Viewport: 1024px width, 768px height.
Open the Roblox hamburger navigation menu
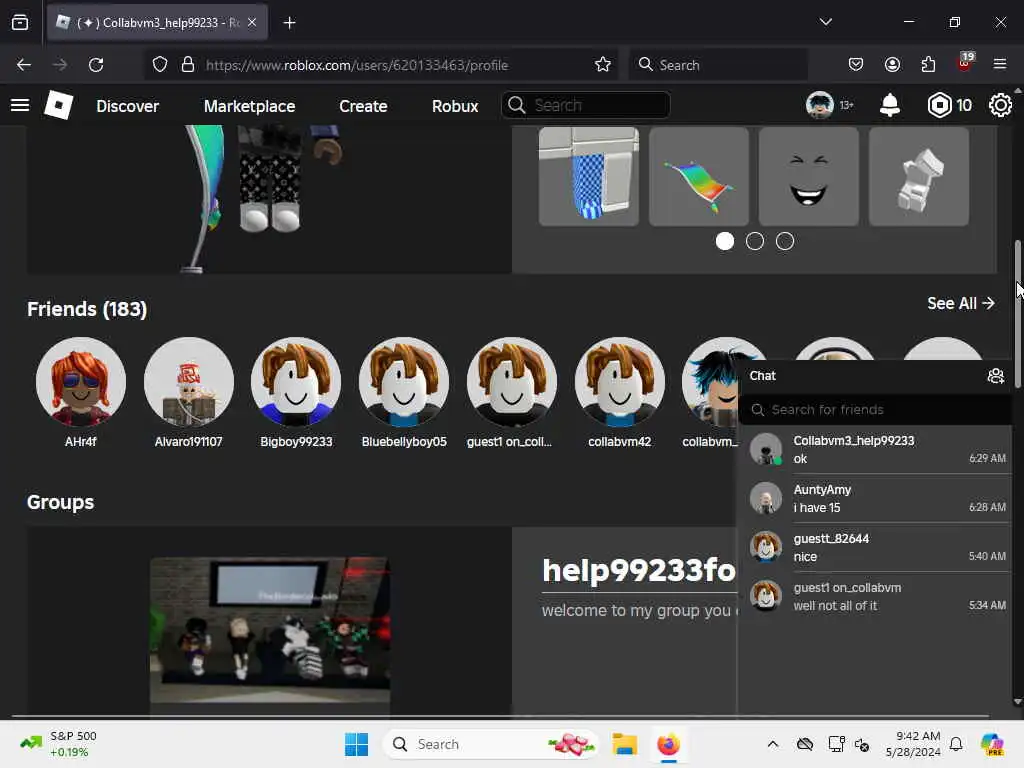coord(20,105)
